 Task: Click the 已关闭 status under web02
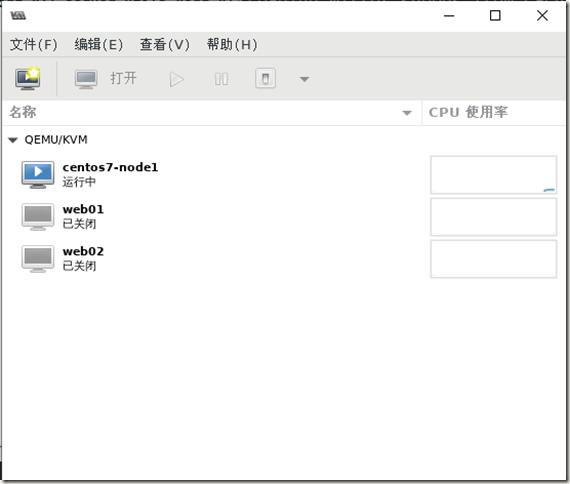79,266
